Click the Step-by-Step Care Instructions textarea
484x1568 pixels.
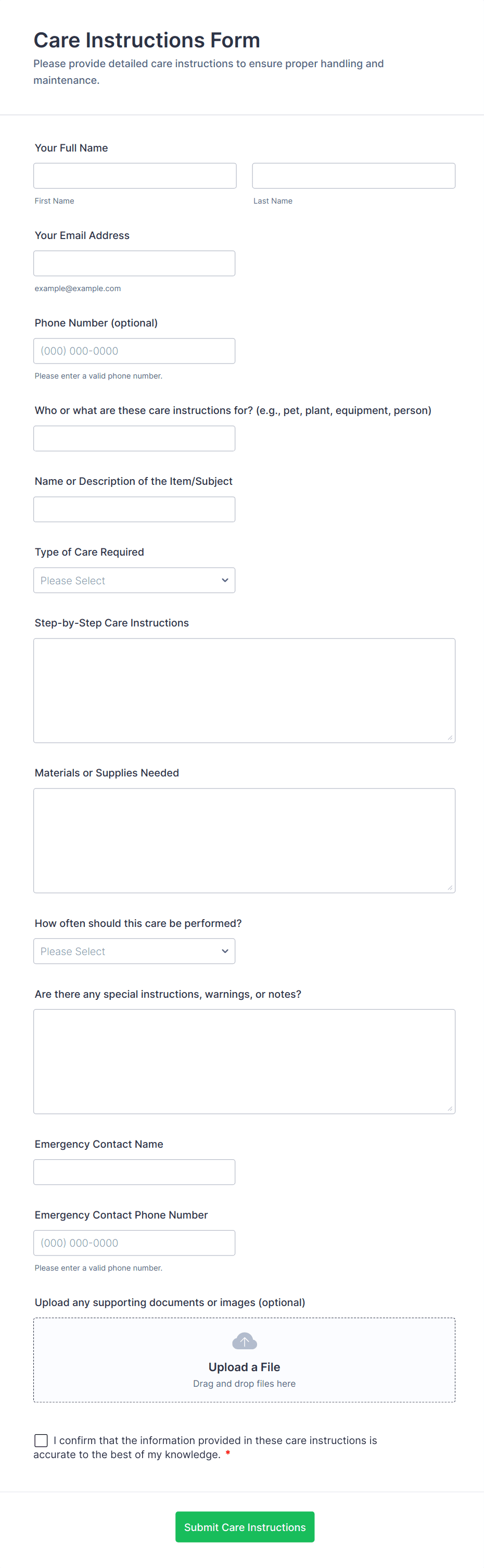click(x=244, y=690)
